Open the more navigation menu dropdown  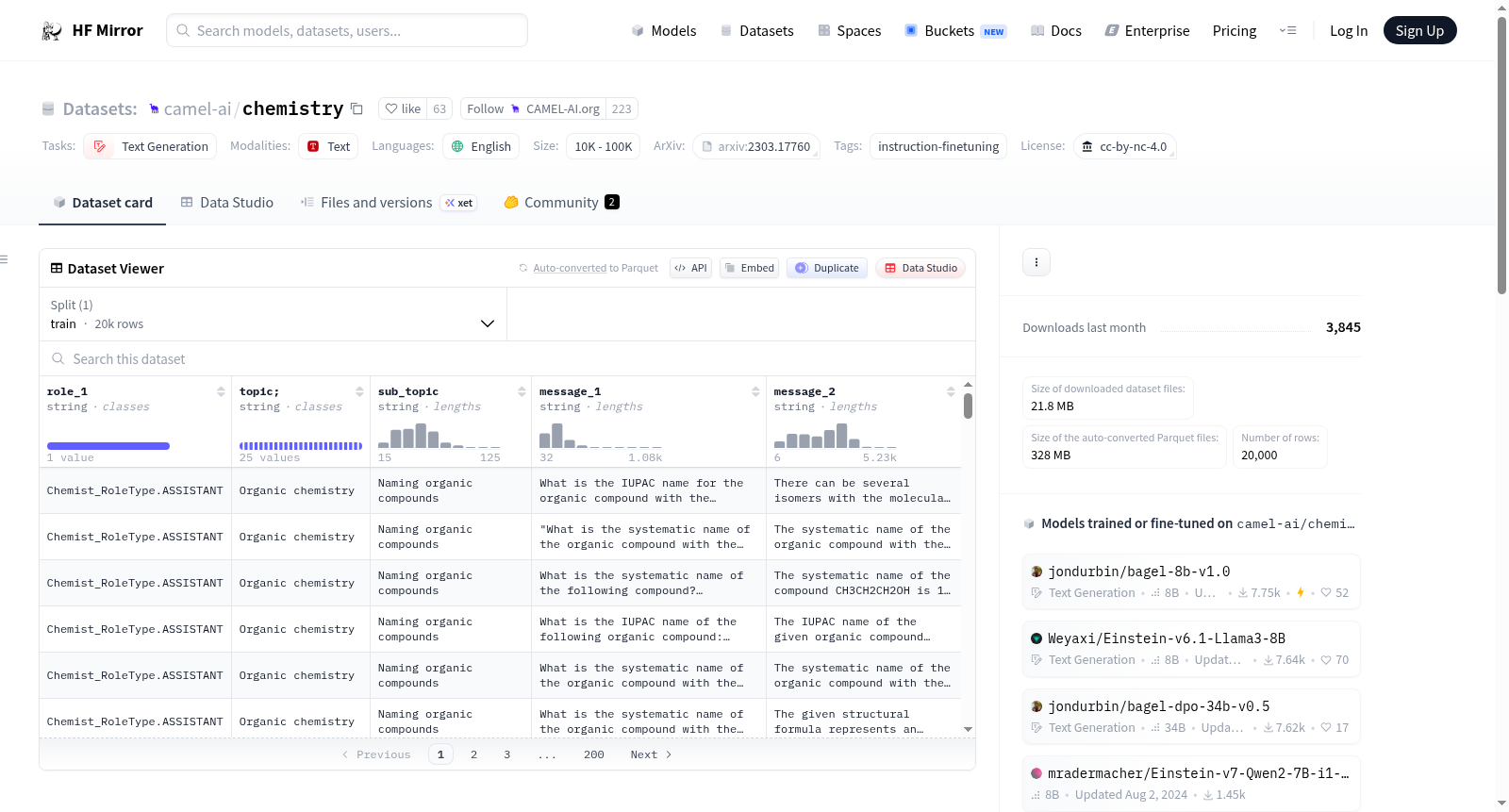[1287, 31]
